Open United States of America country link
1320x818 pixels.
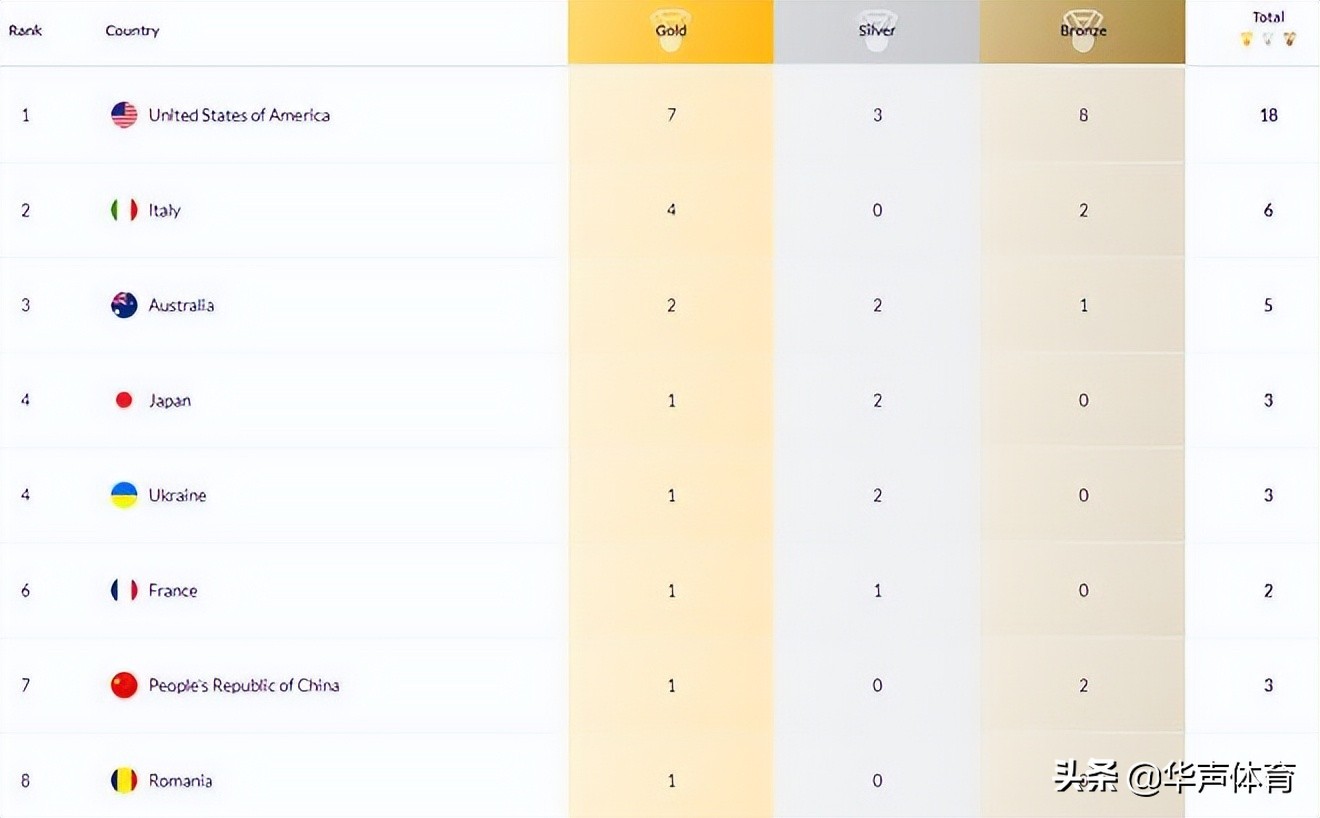[239, 115]
